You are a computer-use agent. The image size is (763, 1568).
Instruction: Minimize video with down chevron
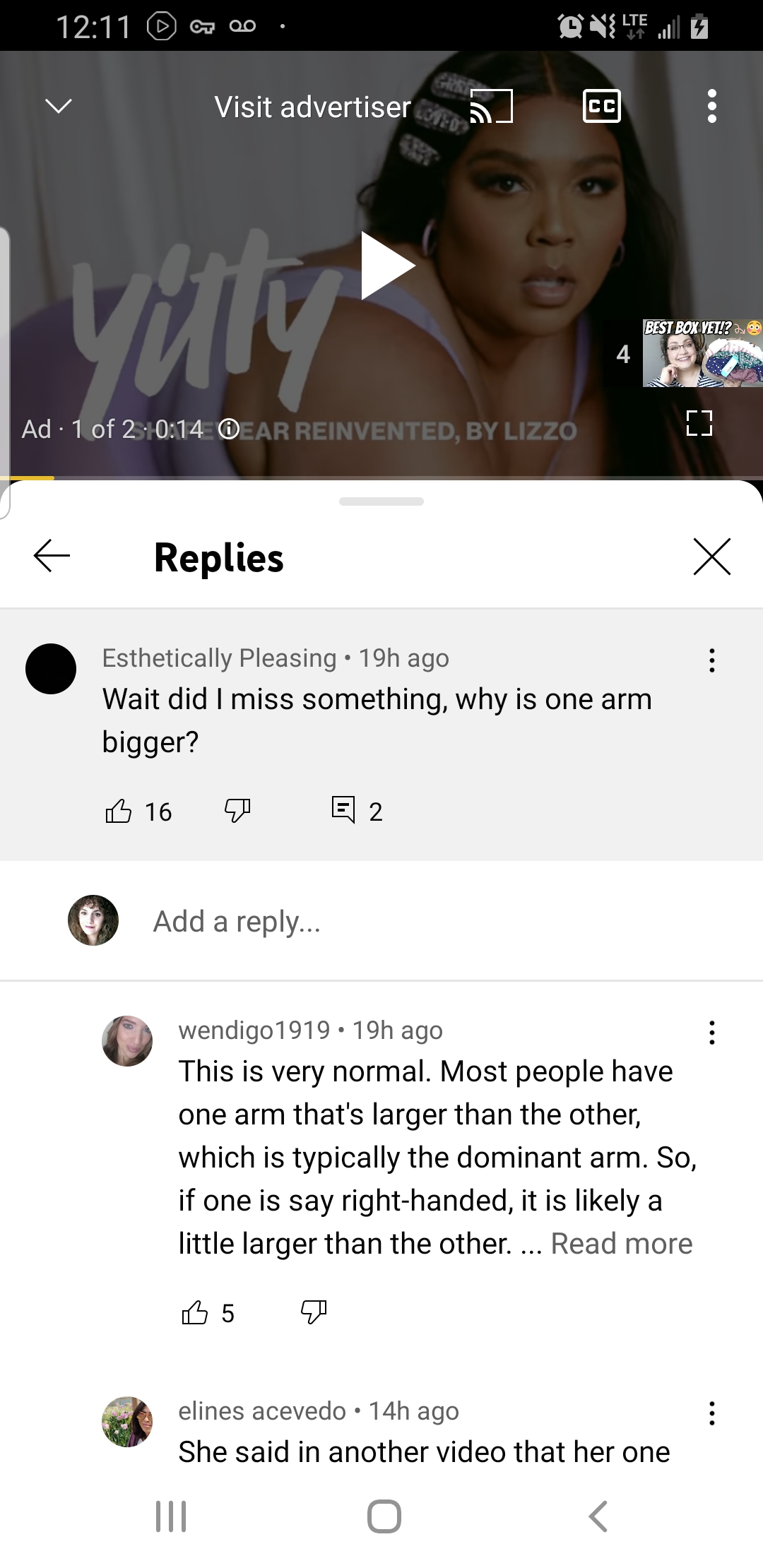tap(58, 107)
